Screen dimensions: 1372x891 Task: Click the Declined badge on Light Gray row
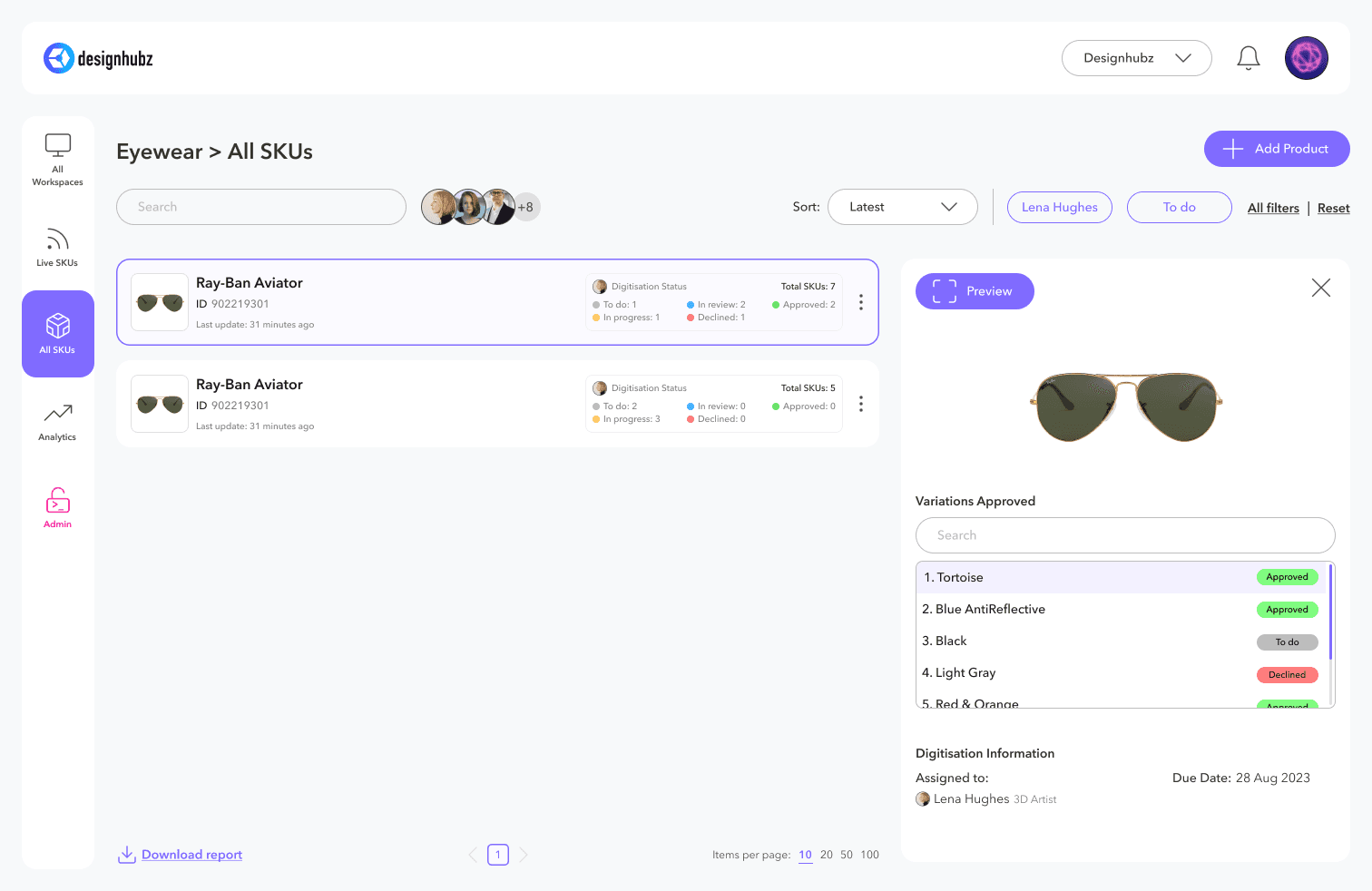[x=1288, y=675]
